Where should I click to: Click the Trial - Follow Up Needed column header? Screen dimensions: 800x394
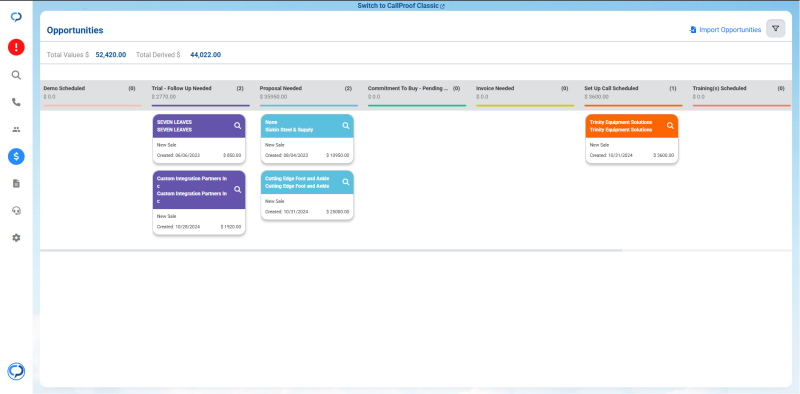(182, 88)
